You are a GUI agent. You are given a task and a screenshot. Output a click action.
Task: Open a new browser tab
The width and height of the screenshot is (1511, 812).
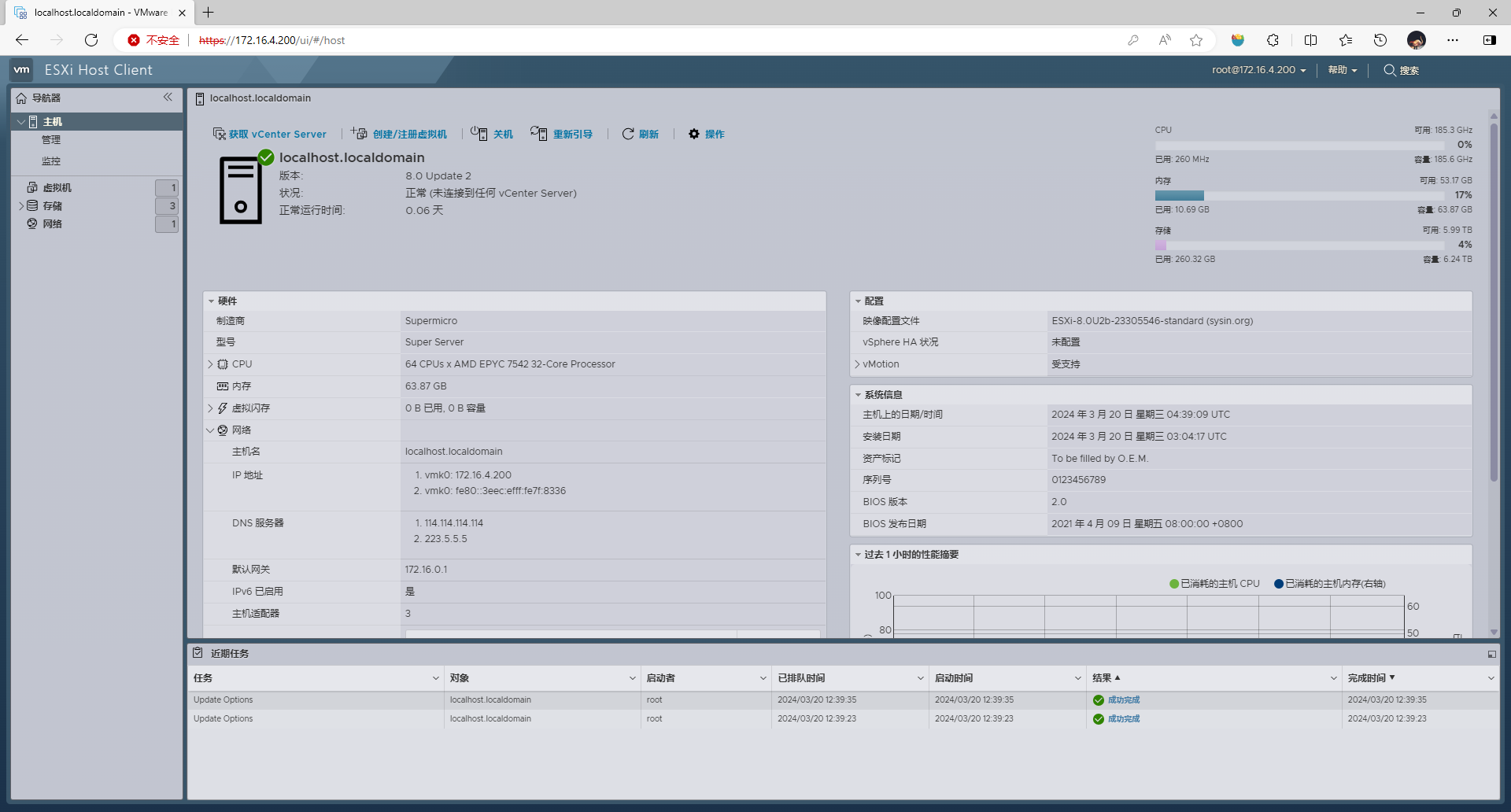point(209,13)
